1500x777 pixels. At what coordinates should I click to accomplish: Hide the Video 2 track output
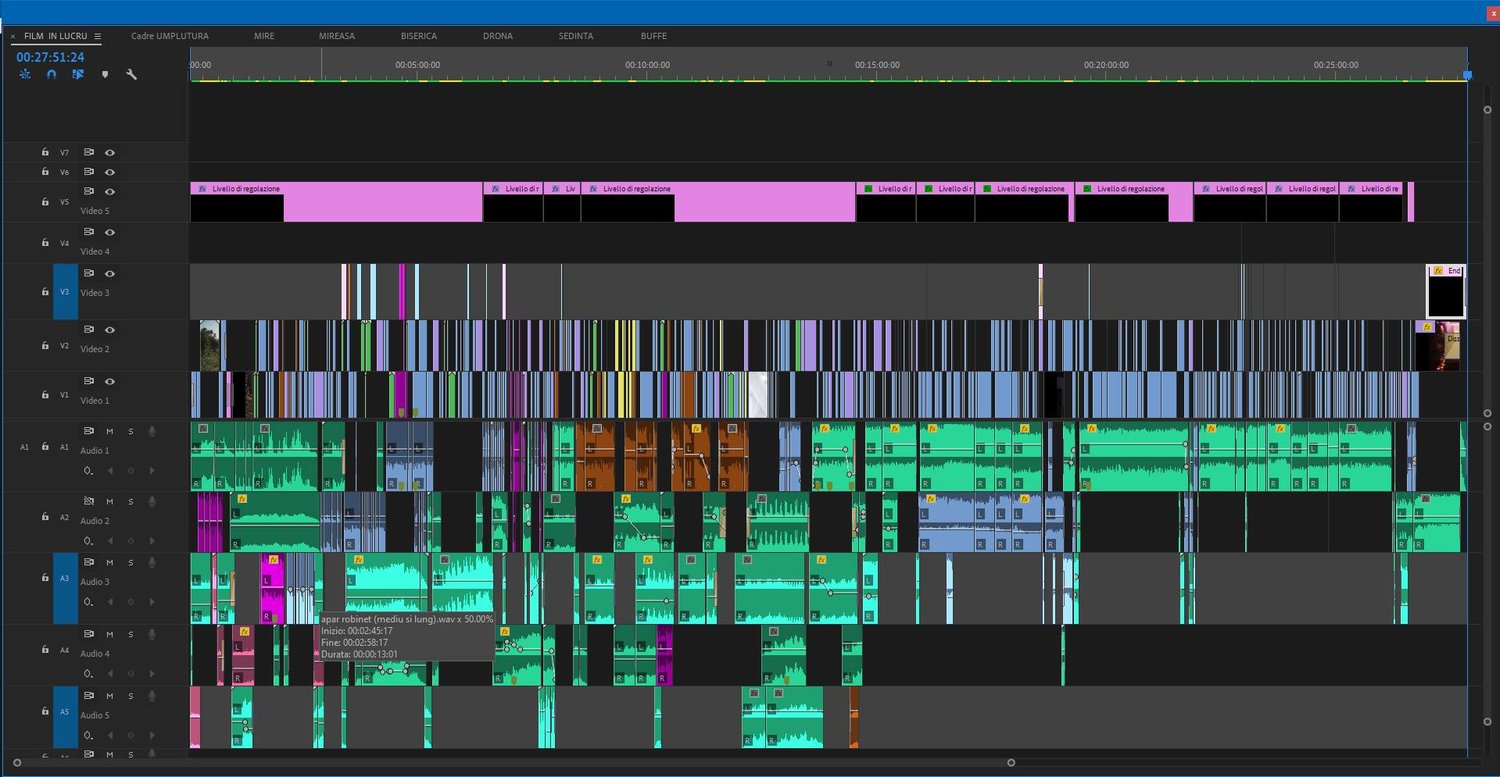110,329
